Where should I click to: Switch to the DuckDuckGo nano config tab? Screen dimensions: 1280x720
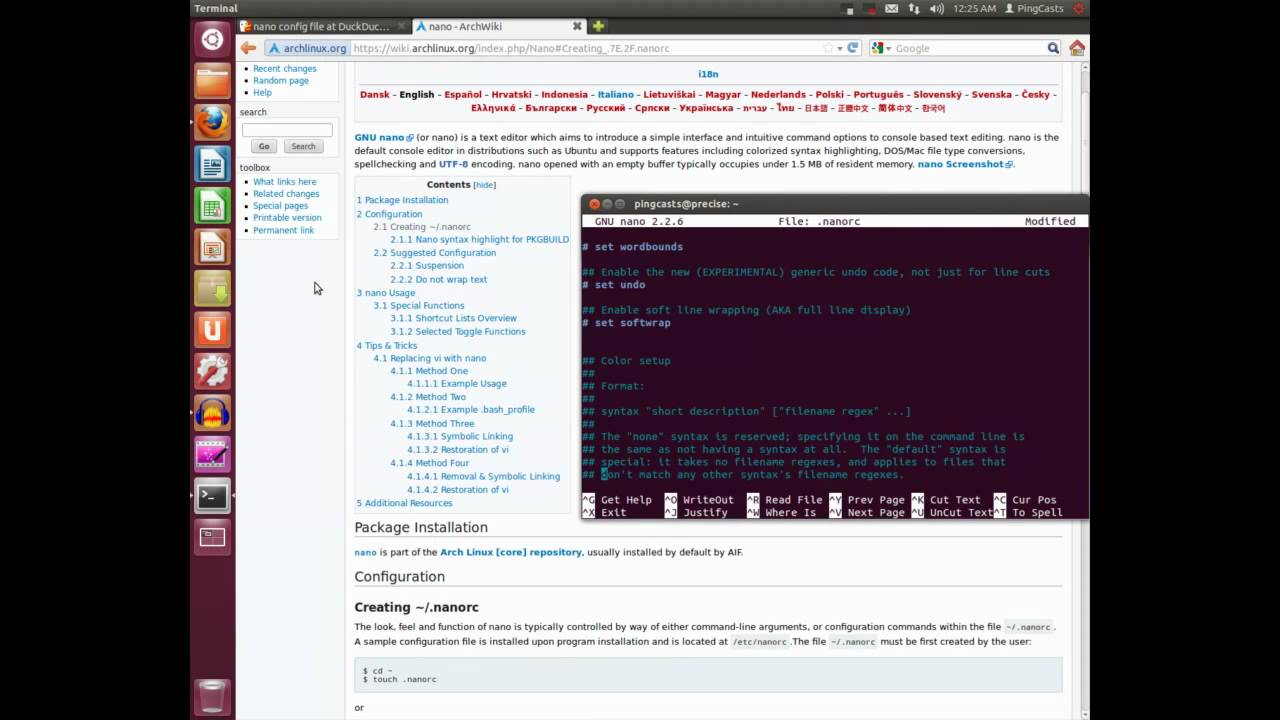click(321, 27)
